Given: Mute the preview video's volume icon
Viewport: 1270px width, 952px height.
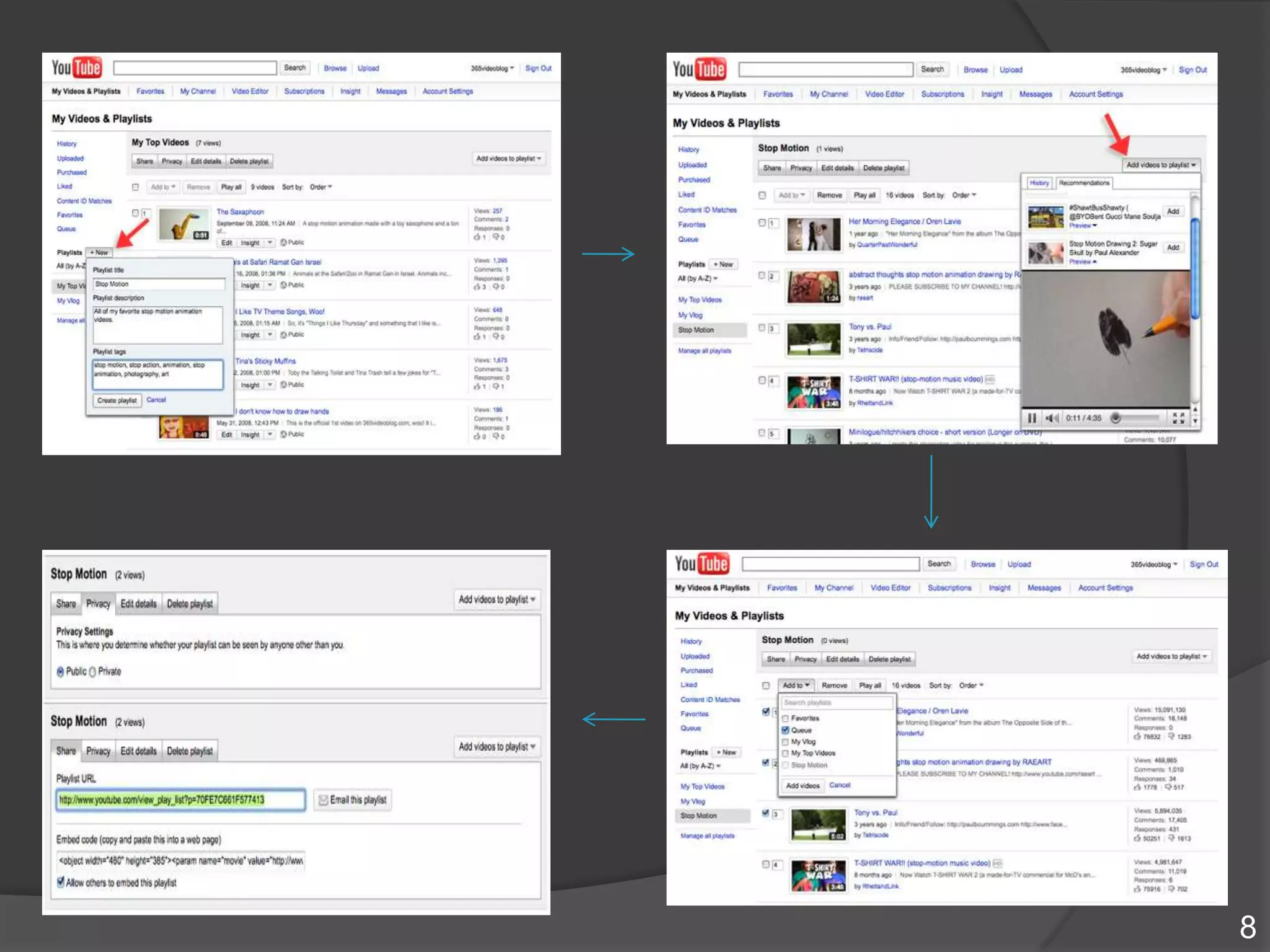Looking at the screenshot, I should click(1052, 418).
